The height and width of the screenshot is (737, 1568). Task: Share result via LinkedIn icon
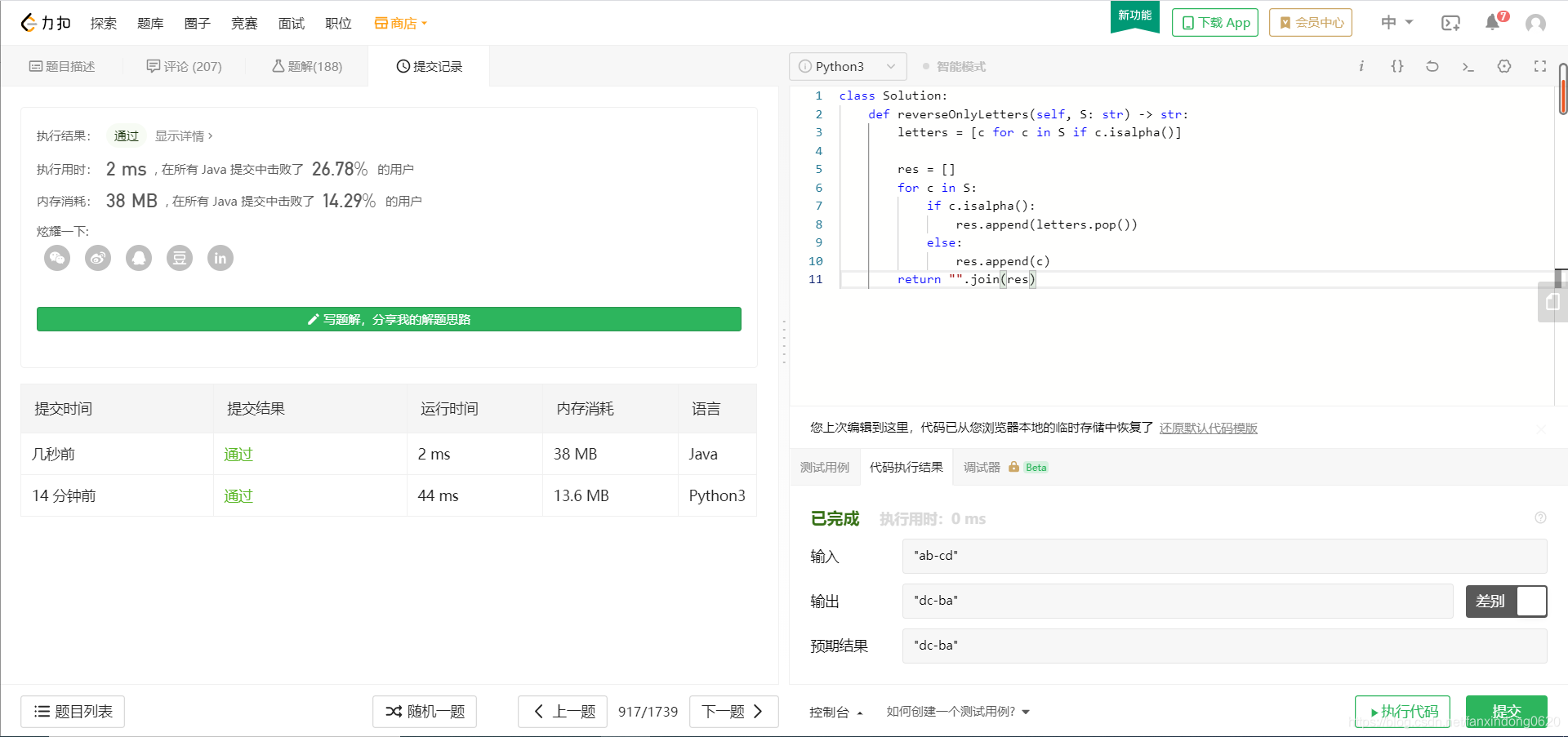click(x=220, y=258)
